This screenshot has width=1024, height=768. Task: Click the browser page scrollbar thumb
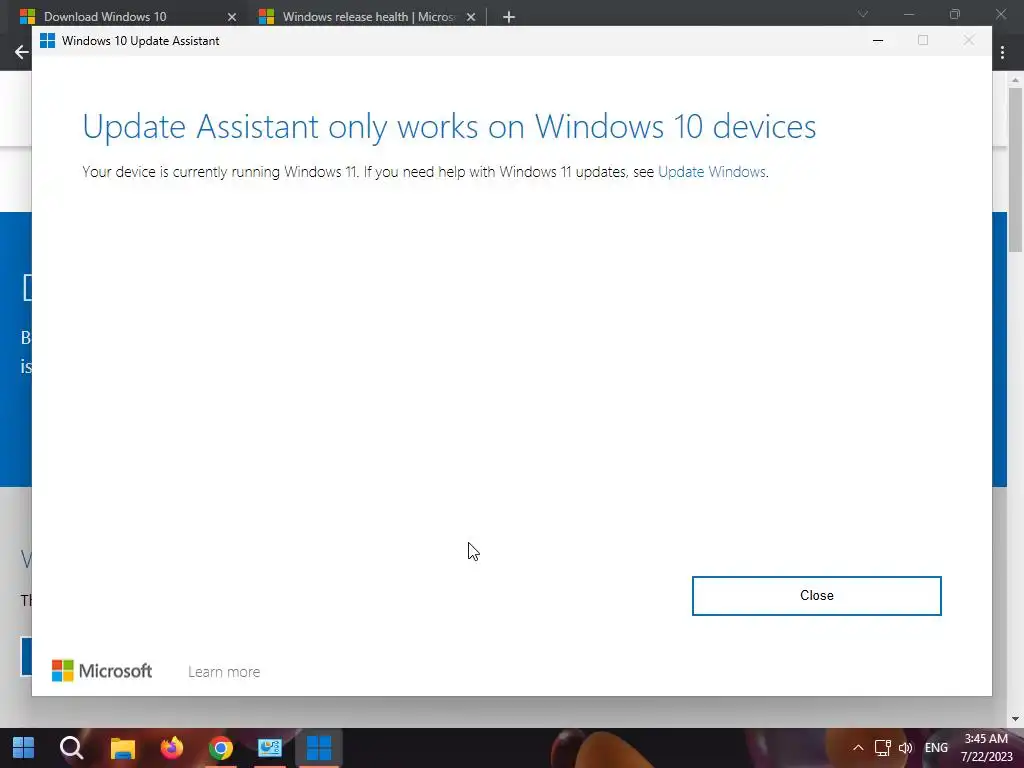pyautogui.click(x=1015, y=168)
